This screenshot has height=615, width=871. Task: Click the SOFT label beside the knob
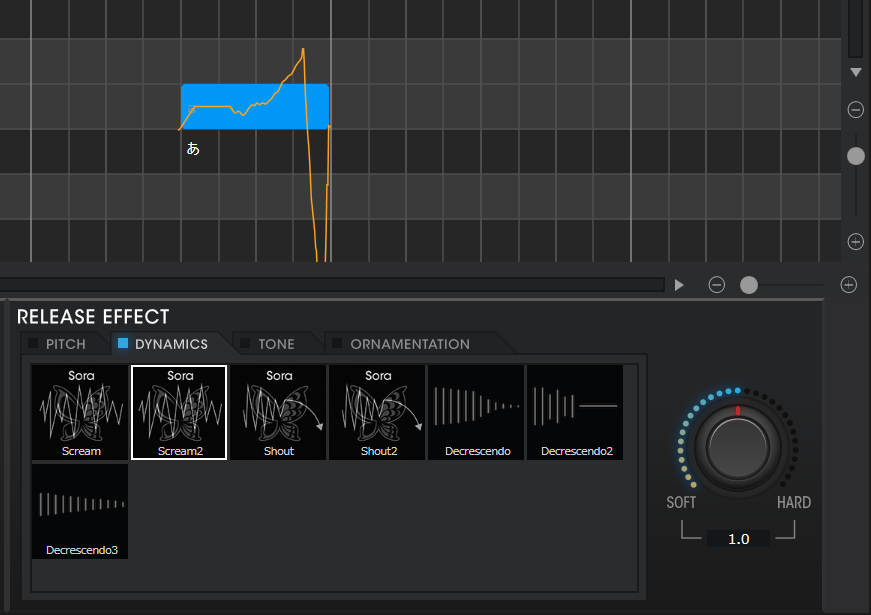[681, 502]
